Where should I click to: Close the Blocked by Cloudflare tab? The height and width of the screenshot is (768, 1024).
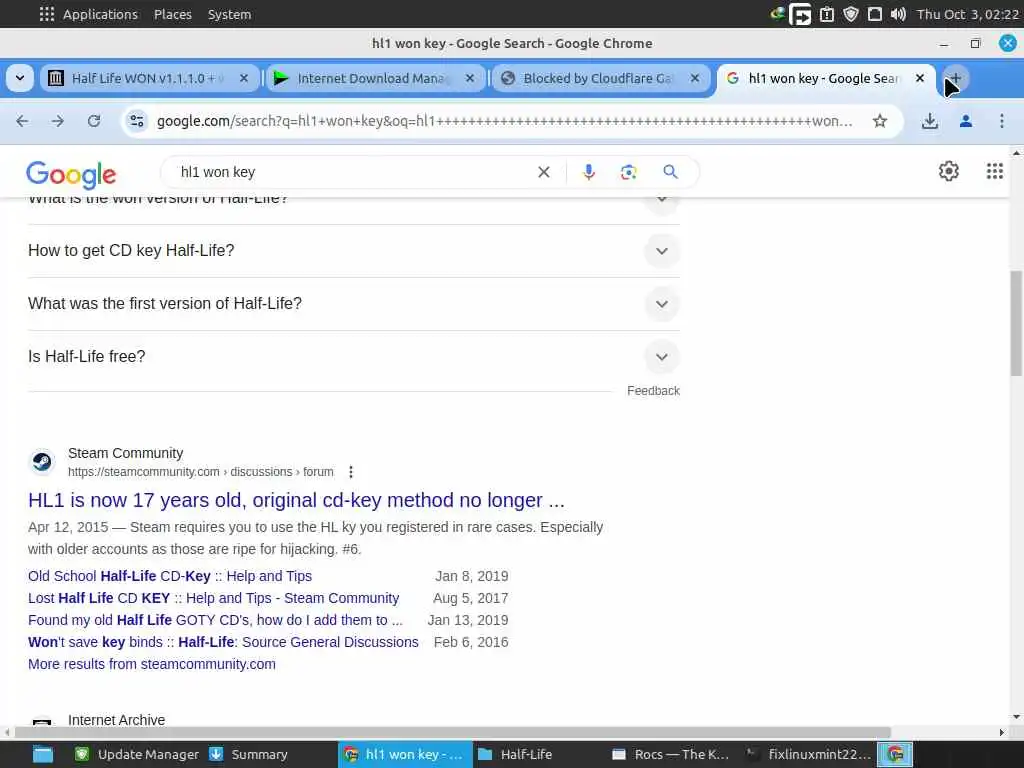point(695,78)
